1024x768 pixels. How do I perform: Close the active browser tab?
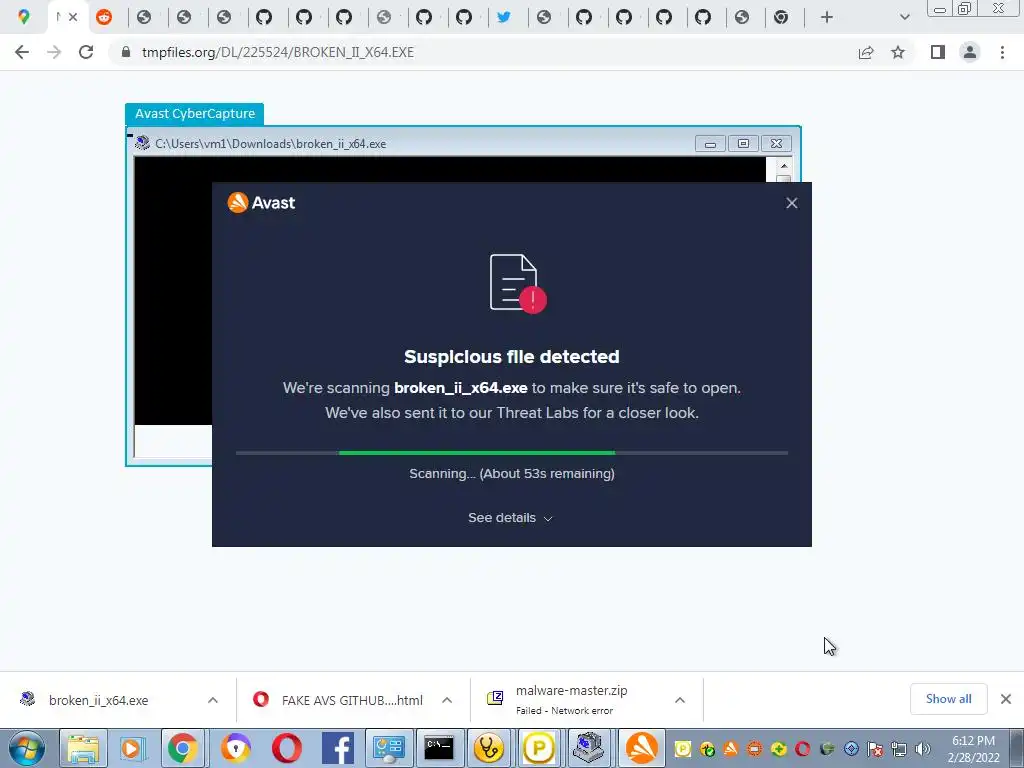click(x=73, y=18)
